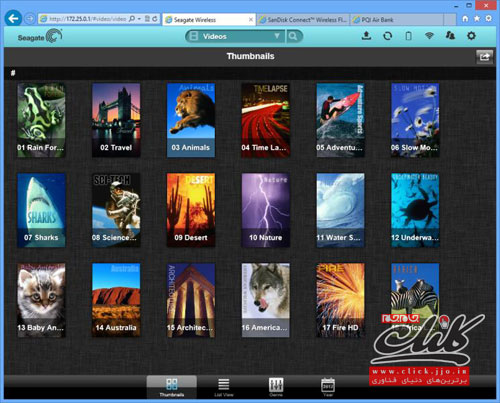Open the 15 Architecture video thumbnail
This screenshot has width=500, height=403.
click(x=191, y=300)
